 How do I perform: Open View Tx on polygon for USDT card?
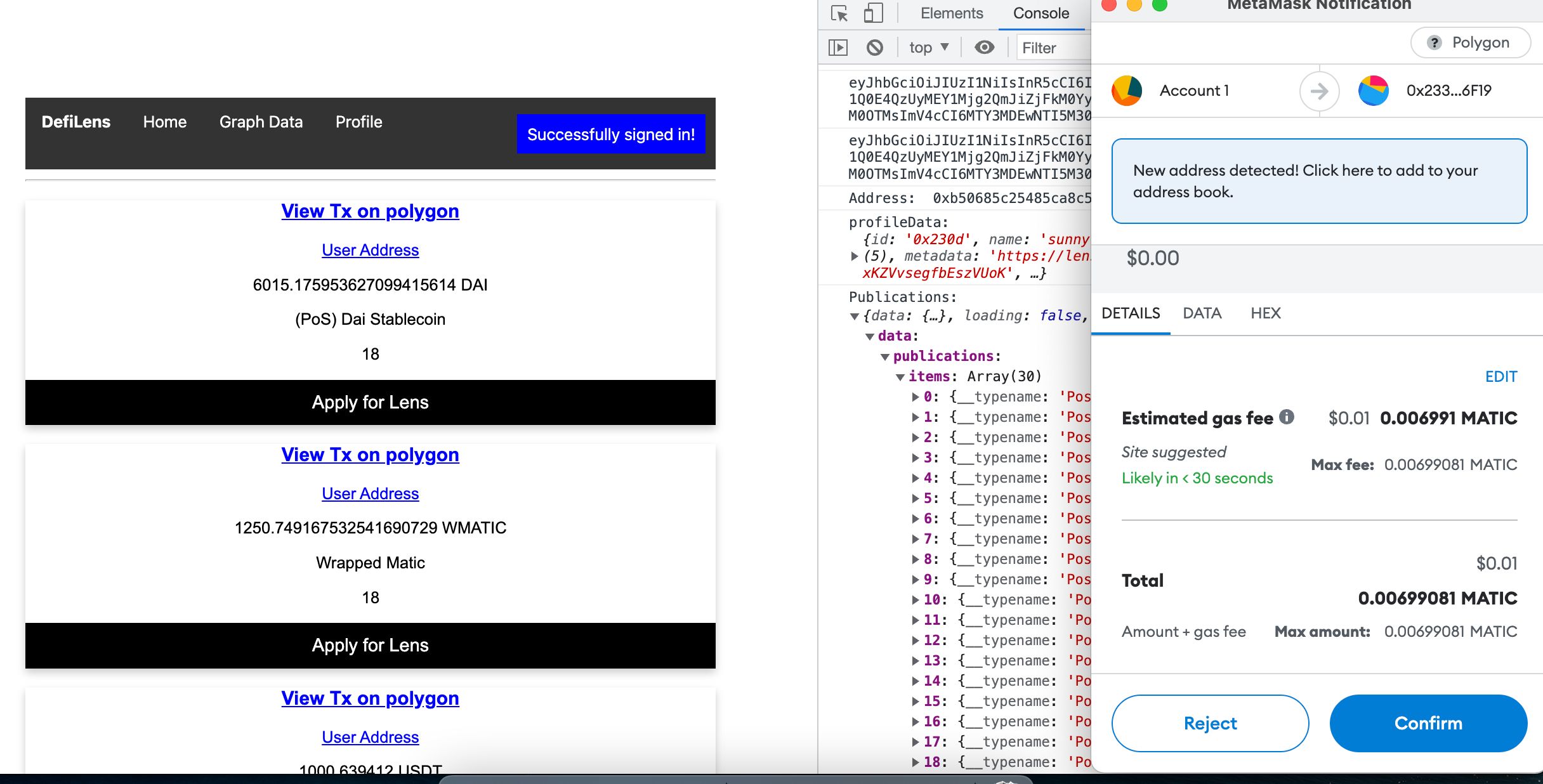click(x=371, y=698)
